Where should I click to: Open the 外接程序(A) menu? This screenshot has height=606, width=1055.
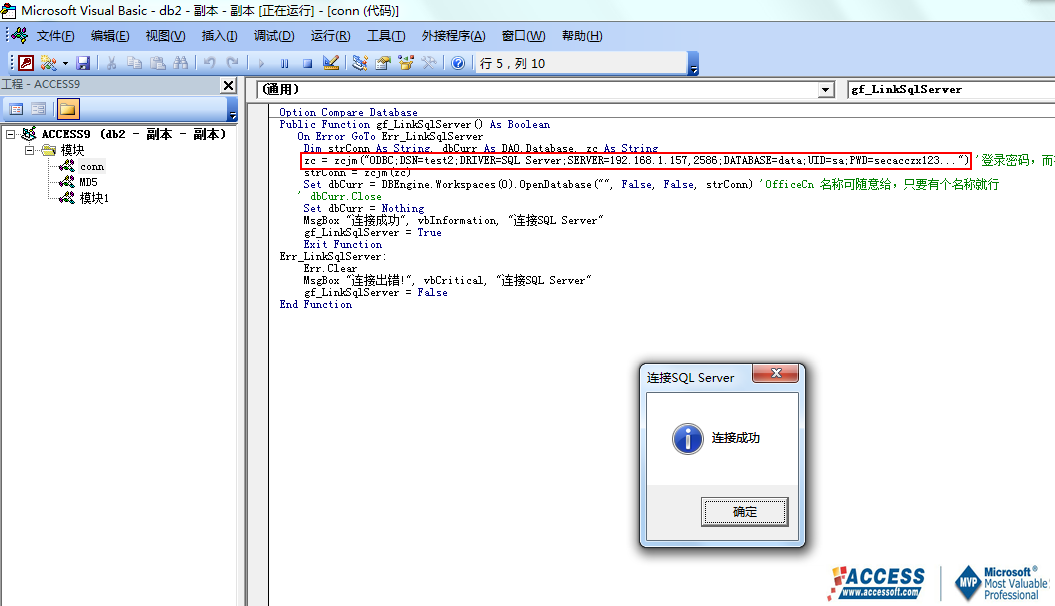point(453,36)
